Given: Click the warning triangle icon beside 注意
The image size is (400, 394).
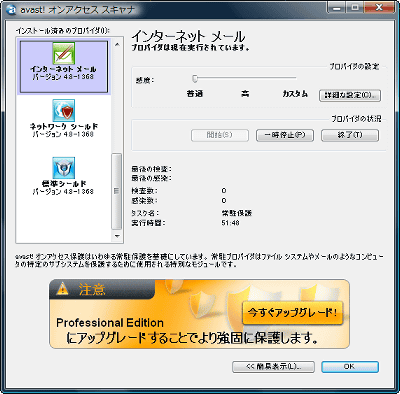Looking at the screenshot, I should pyautogui.click(x=62, y=289).
